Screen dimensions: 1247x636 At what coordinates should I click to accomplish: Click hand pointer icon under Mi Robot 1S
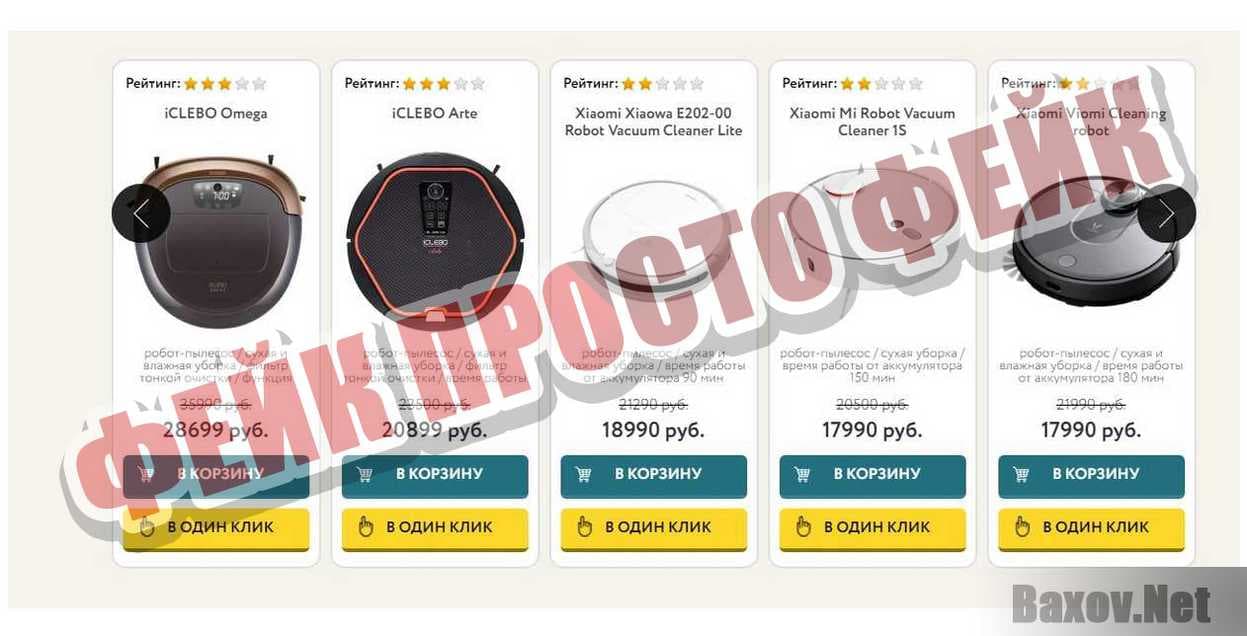[803, 526]
